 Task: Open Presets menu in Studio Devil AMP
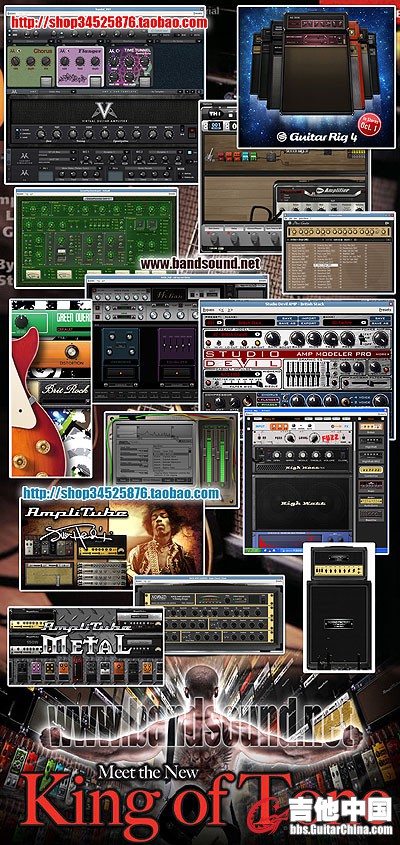tap(384, 310)
